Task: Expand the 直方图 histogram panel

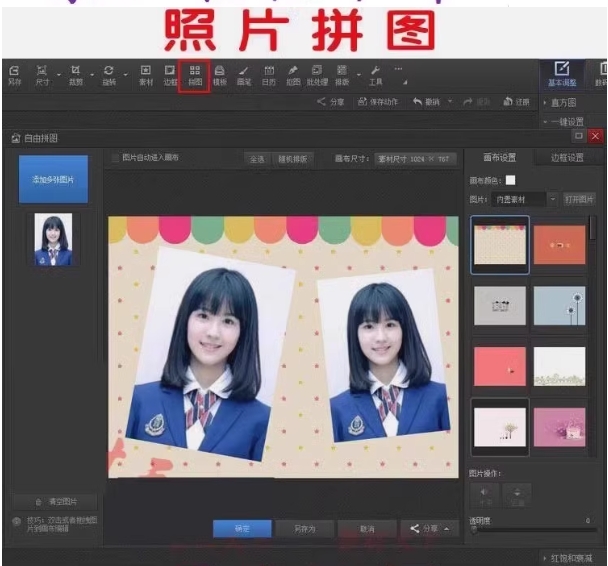Action: coord(565,102)
